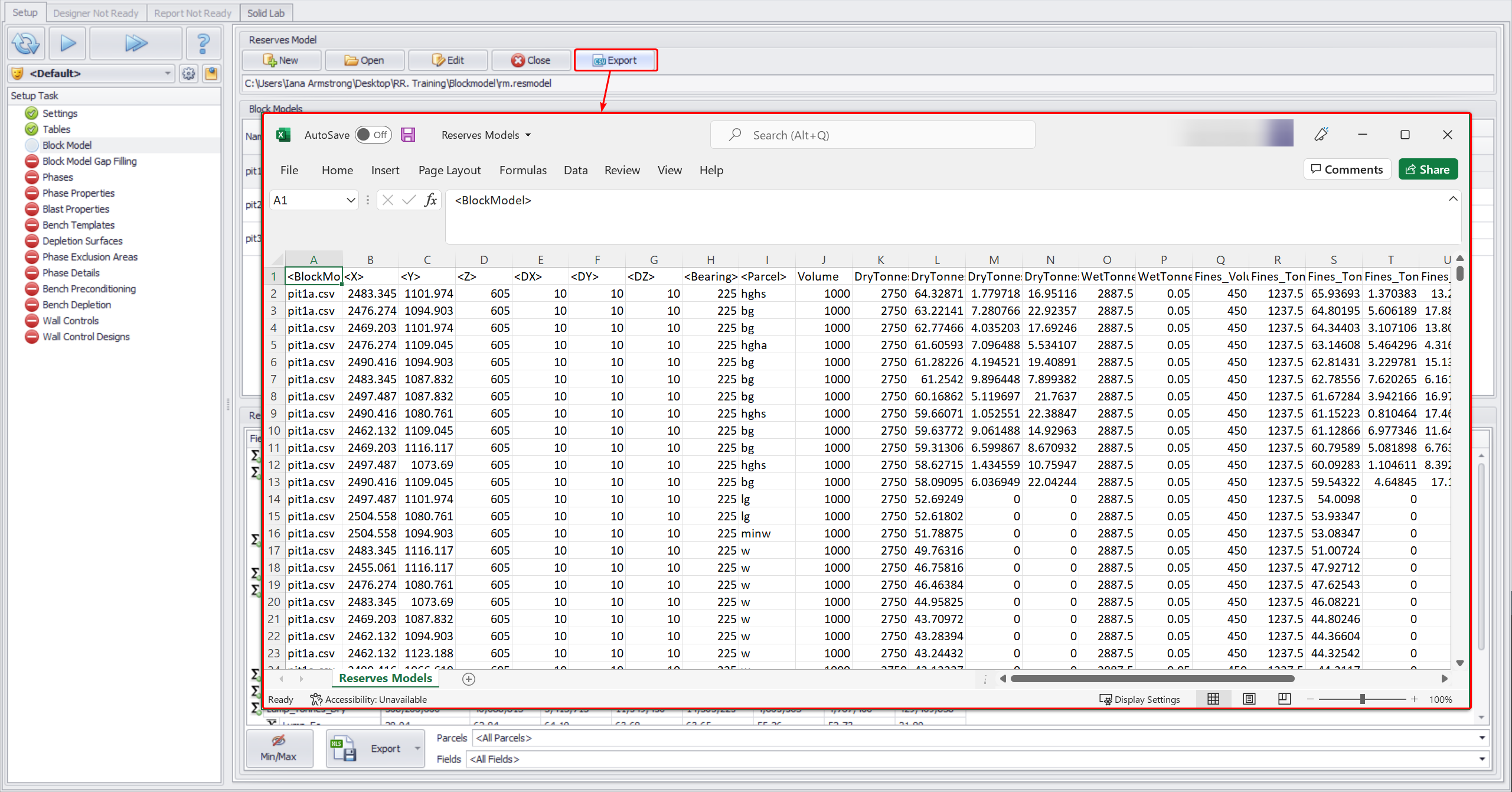Open the Parcels All Parcels dropdown
1512x792 pixels.
(x=1482, y=738)
